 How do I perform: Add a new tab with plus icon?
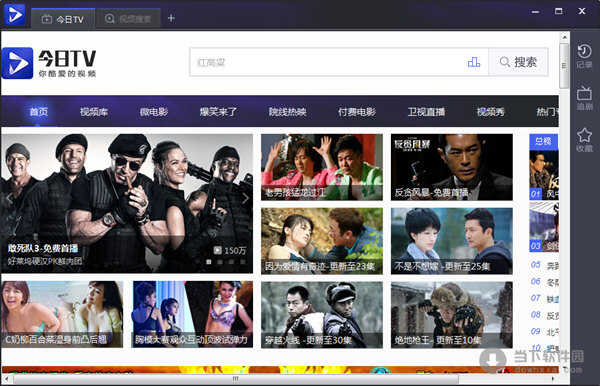pyautogui.click(x=171, y=18)
